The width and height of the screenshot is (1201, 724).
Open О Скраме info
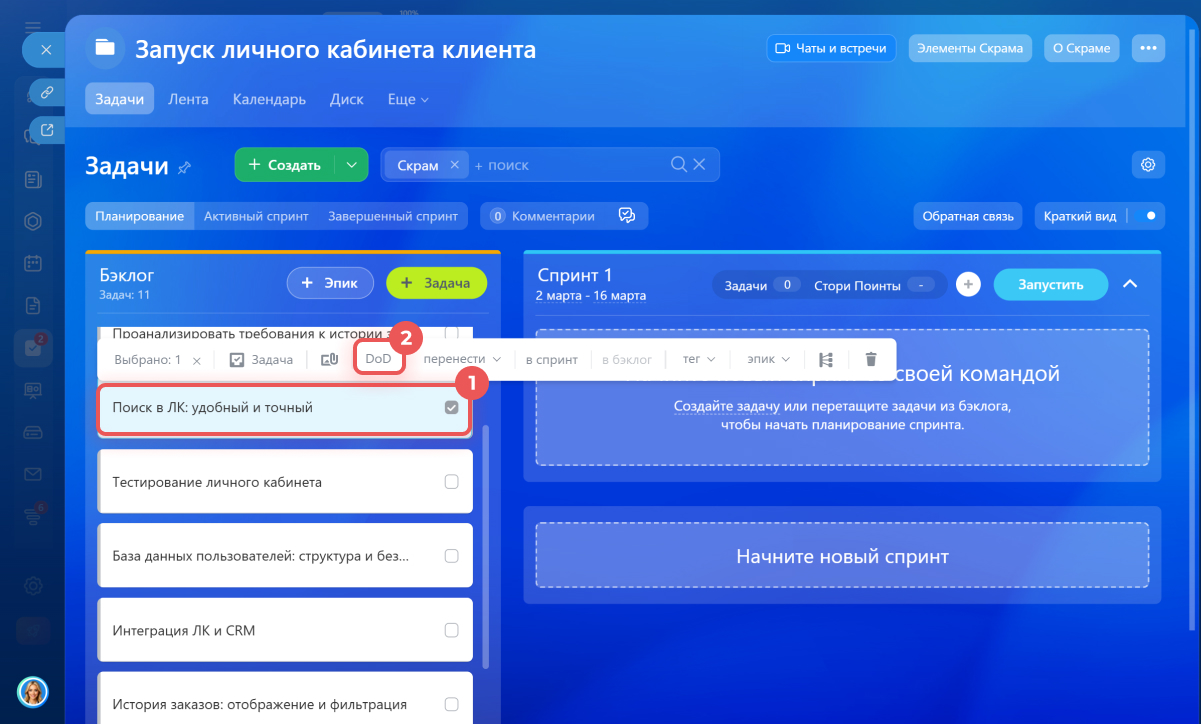1082,48
